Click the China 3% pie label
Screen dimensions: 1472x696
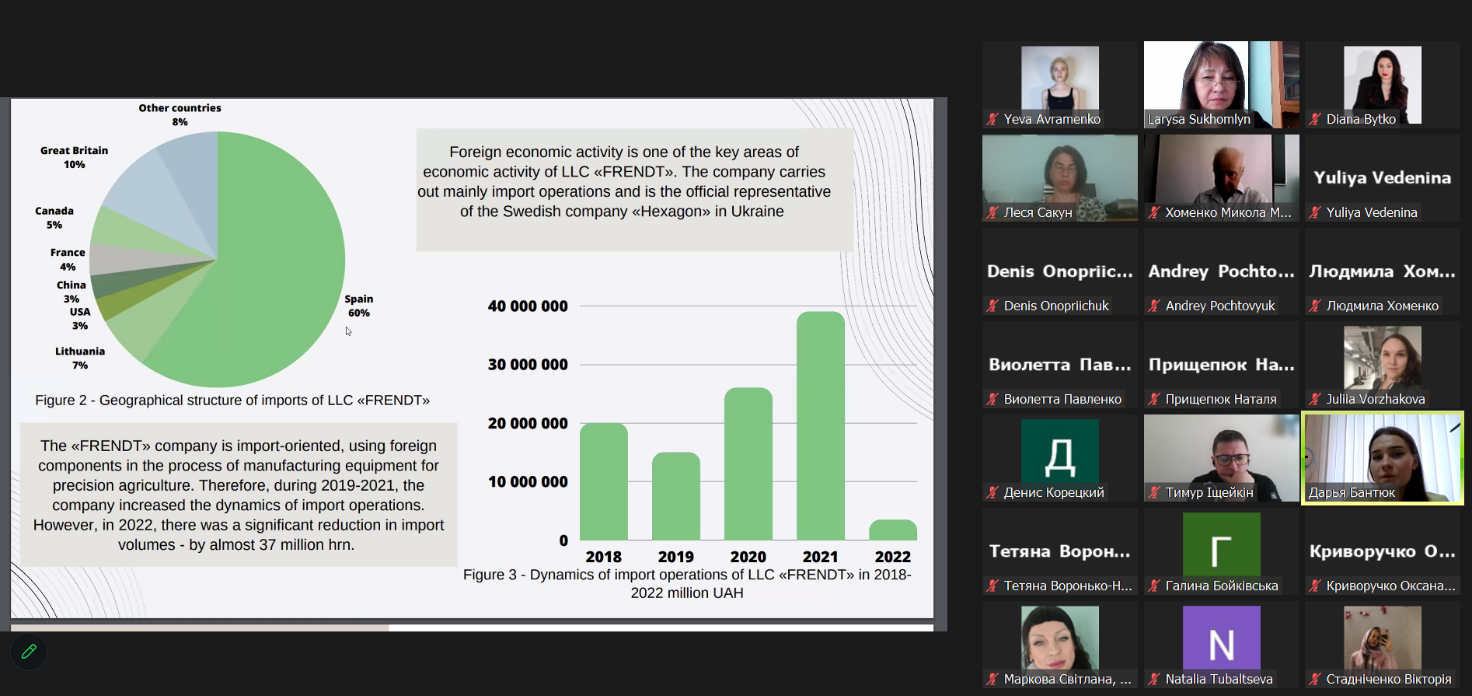(x=71, y=292)
